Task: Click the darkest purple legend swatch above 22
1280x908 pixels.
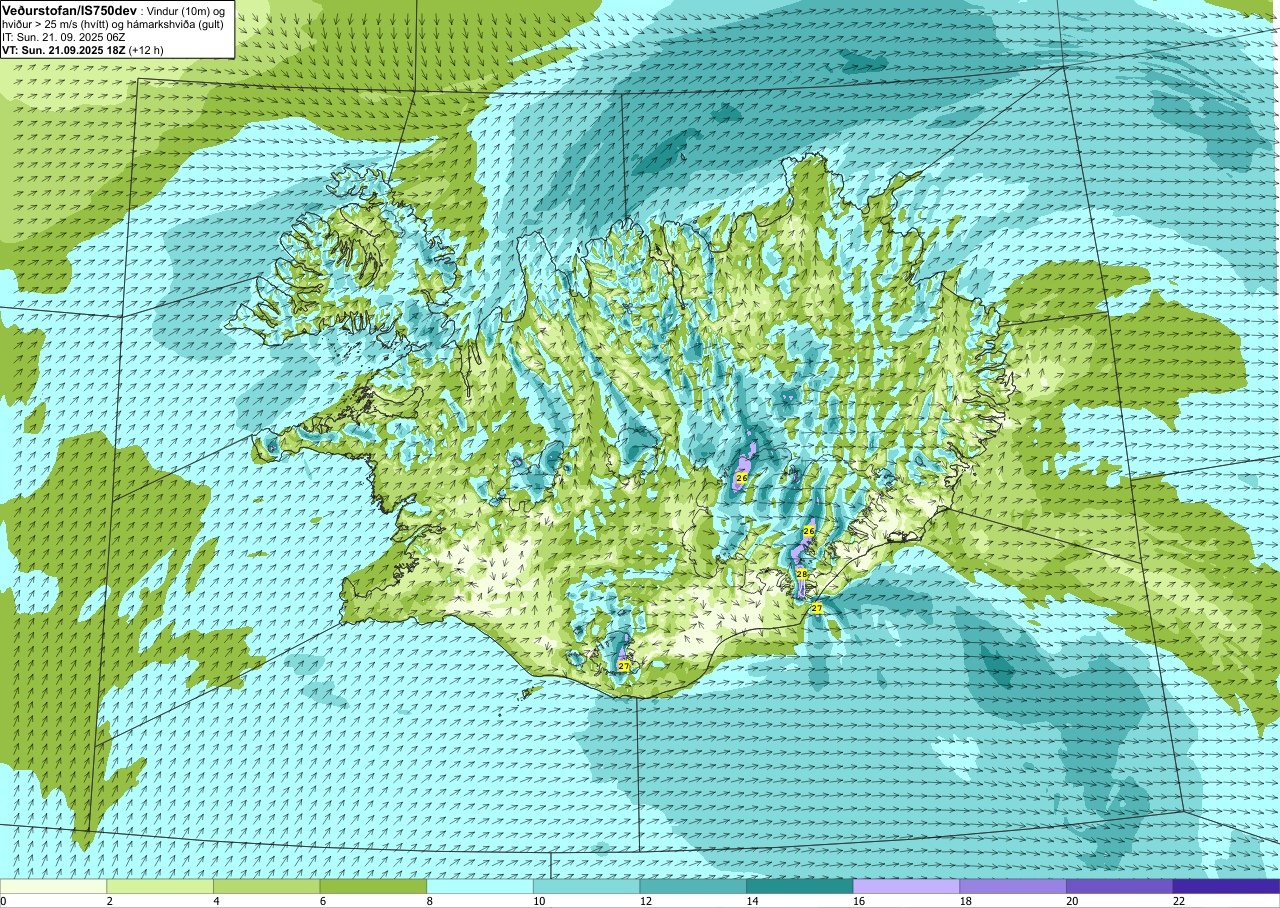Action: click(x=1226, y=886)
